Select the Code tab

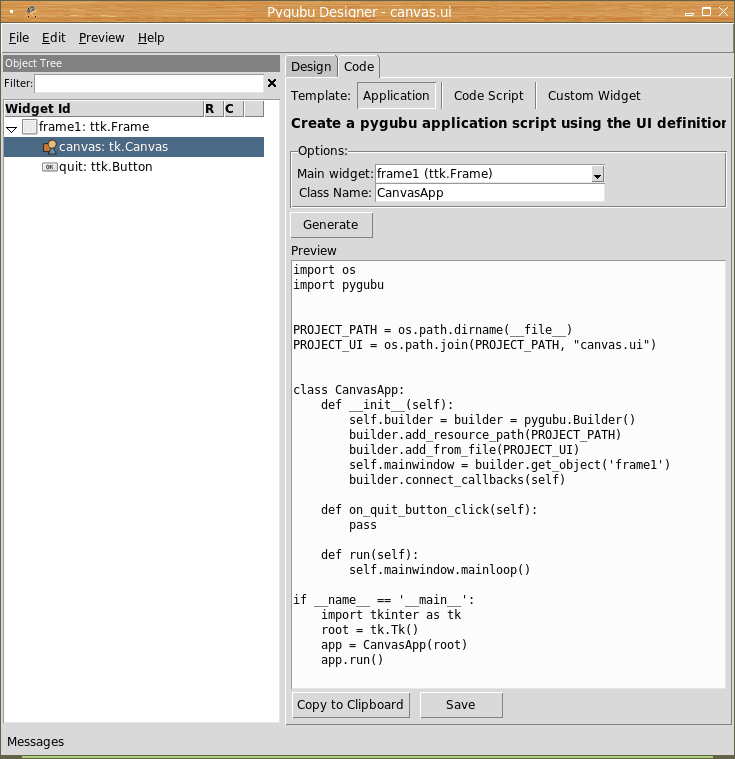[359, 67]
